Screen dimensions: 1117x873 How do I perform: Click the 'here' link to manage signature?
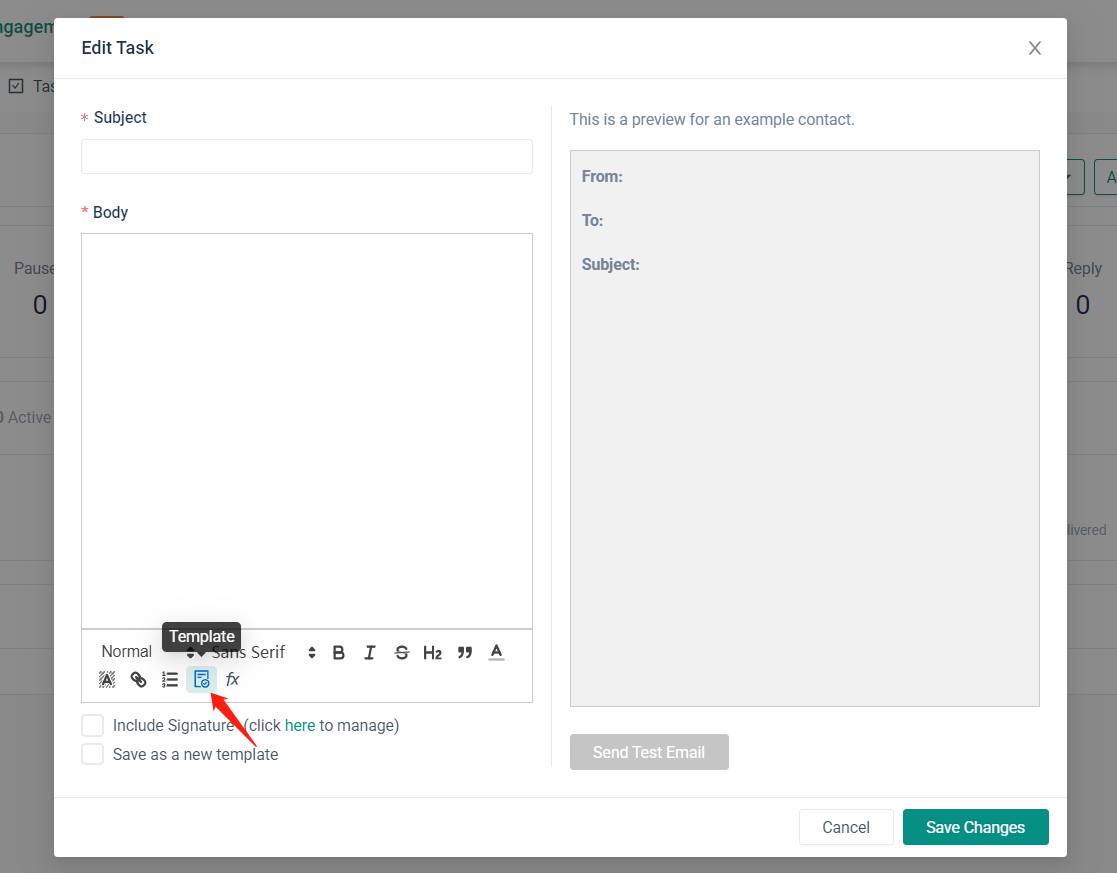(300, 726)
